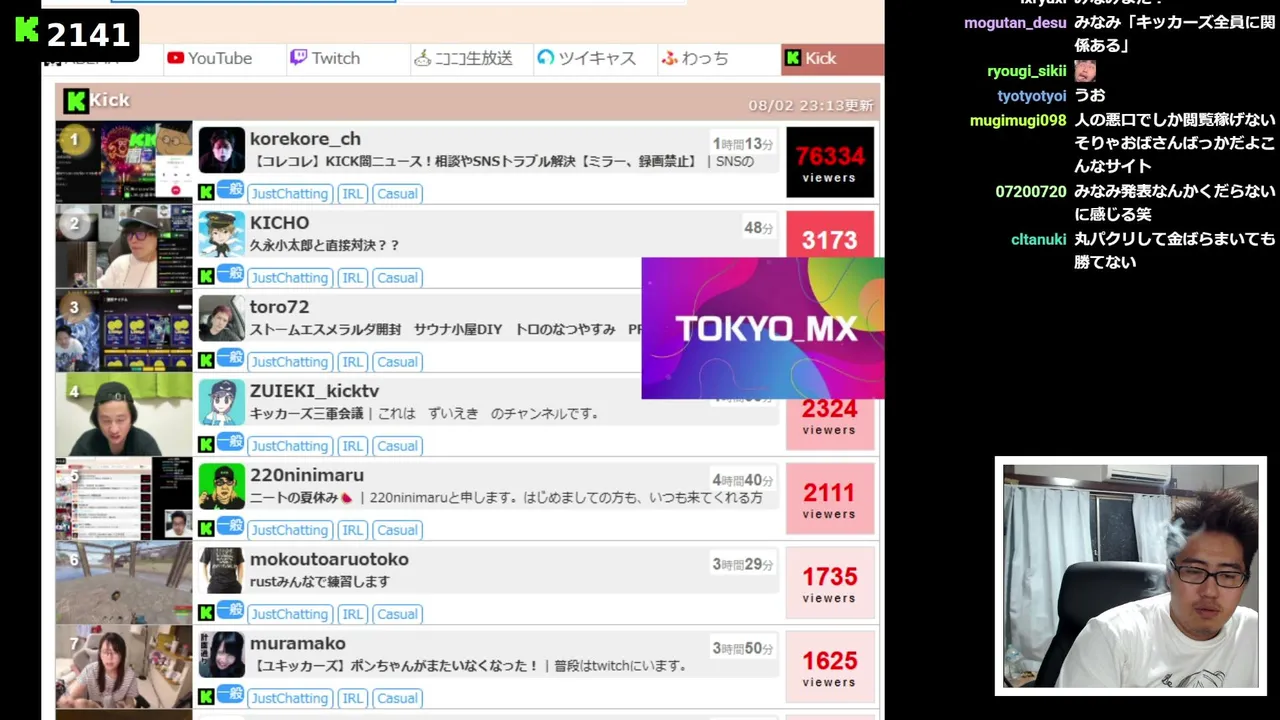
Task: Click the stream title "rustみんなで練習します"
Action: tap(319, 581)
